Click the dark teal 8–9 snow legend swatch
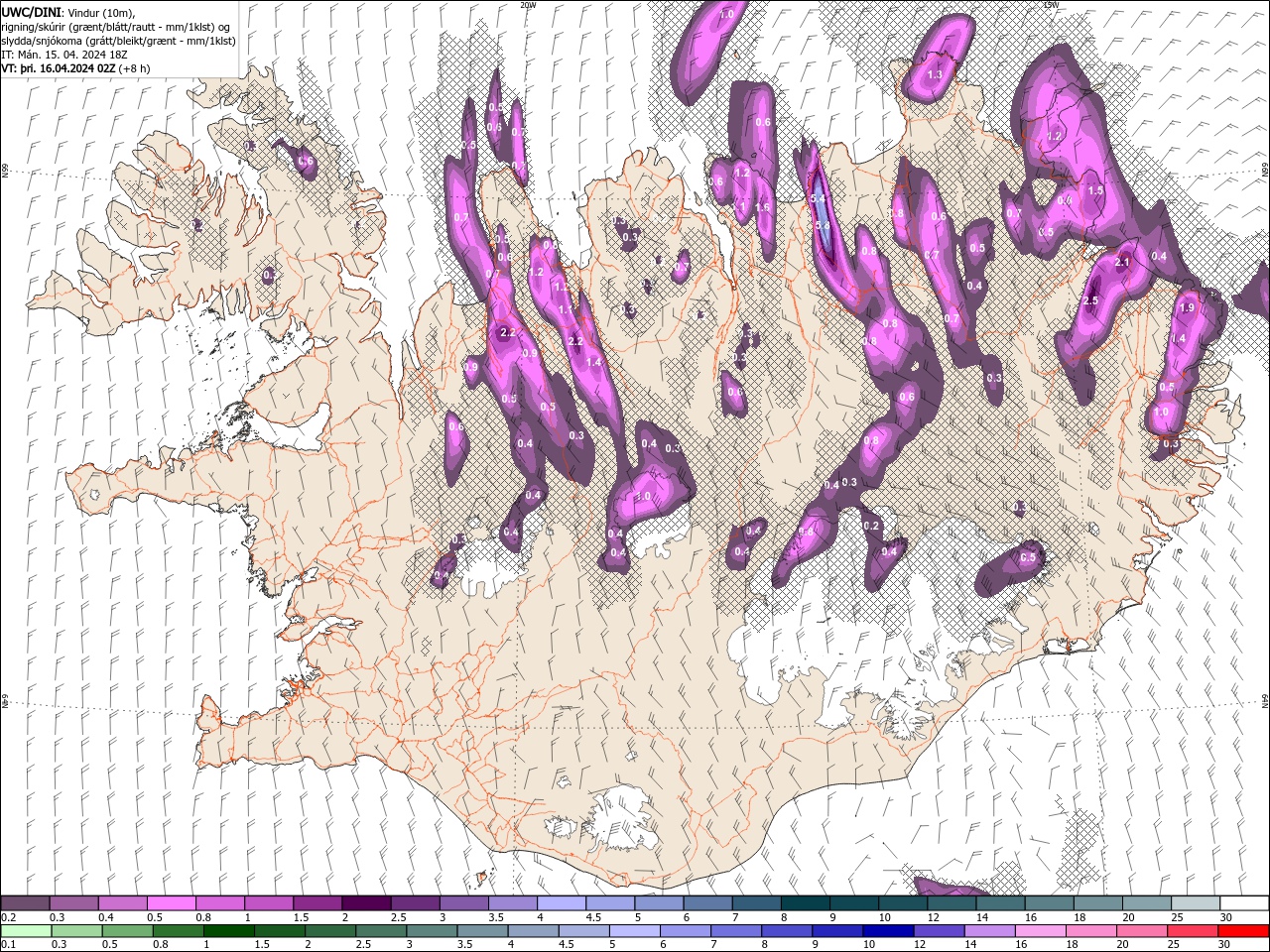This screenshot has width=1270, height=952. (x=804, y=903)
